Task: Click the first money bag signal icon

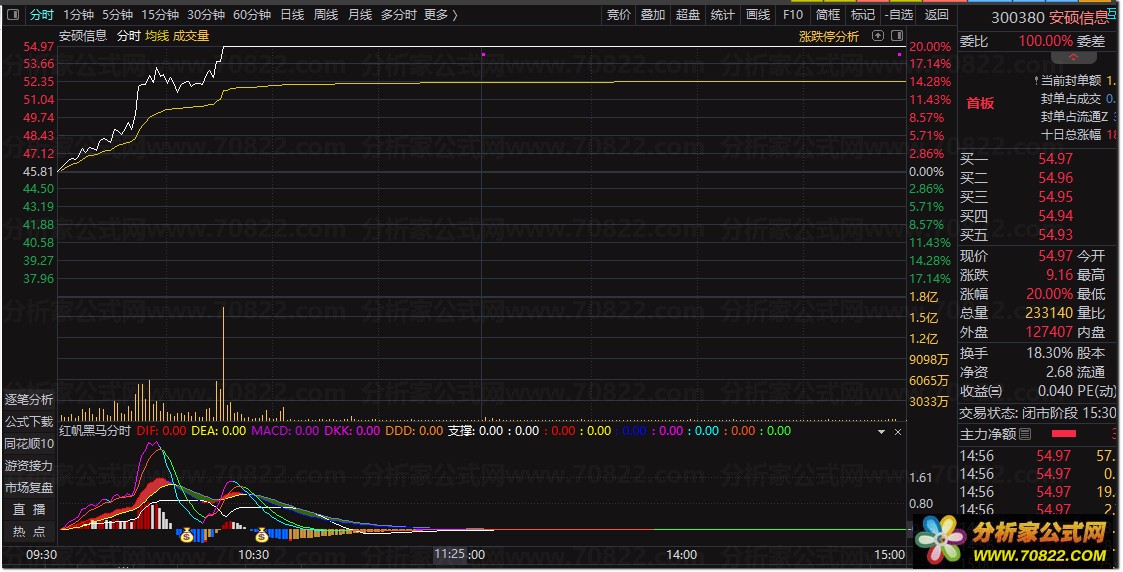Action: pyautogui.click(x=186, y=534)
